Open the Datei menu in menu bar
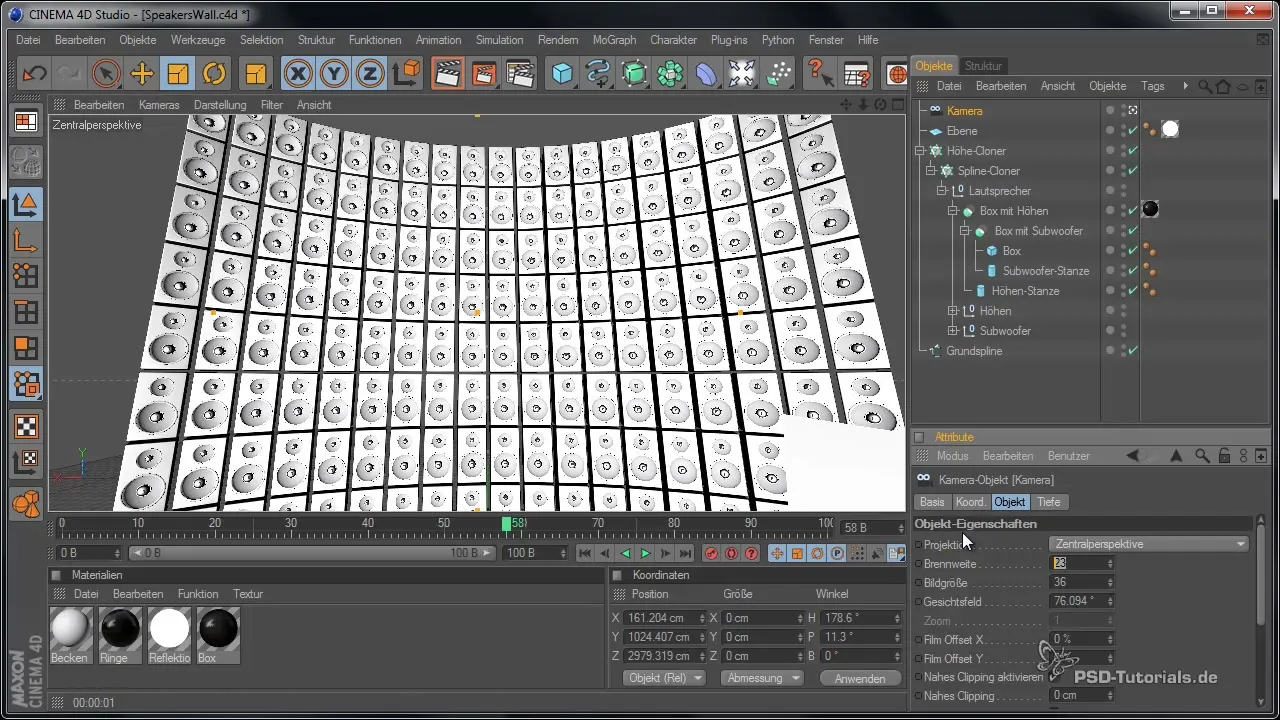The width and height of the screenshot is (1280, 720). 28,40
